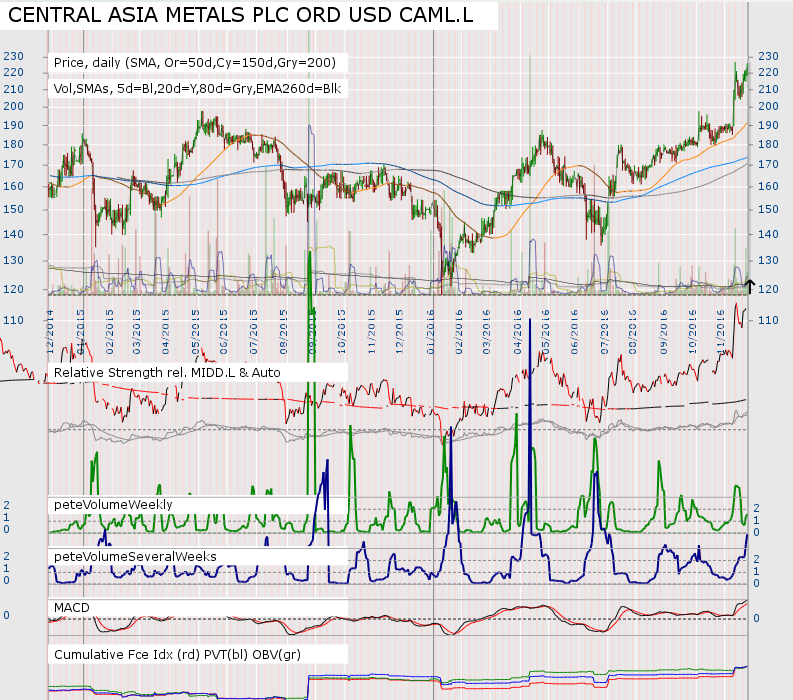
Task: Click the 08/2016 date label
Action: point(632,332)
